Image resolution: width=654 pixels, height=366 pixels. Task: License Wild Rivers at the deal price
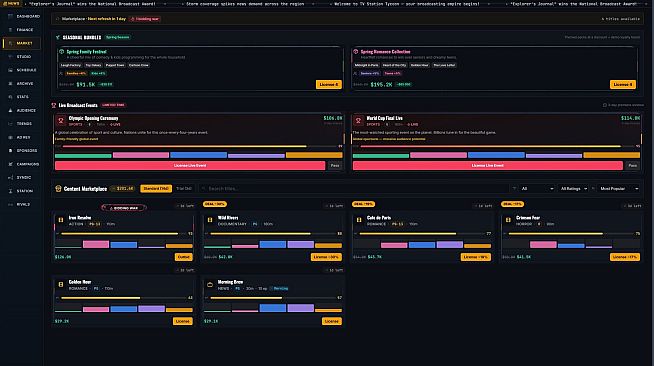326,257
